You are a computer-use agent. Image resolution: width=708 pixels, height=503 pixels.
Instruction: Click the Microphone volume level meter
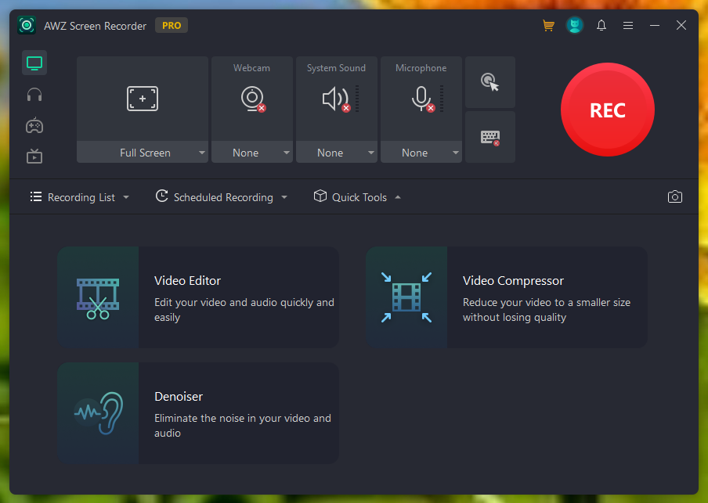coord(442,98)
